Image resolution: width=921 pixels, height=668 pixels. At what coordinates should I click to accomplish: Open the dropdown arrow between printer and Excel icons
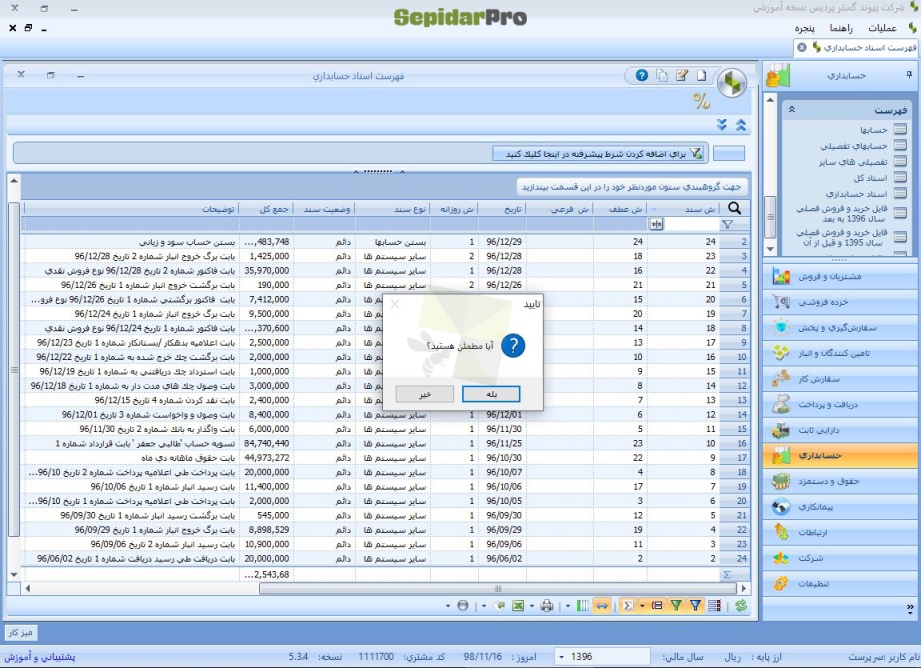pyautogui.click(x=532, y=606)
